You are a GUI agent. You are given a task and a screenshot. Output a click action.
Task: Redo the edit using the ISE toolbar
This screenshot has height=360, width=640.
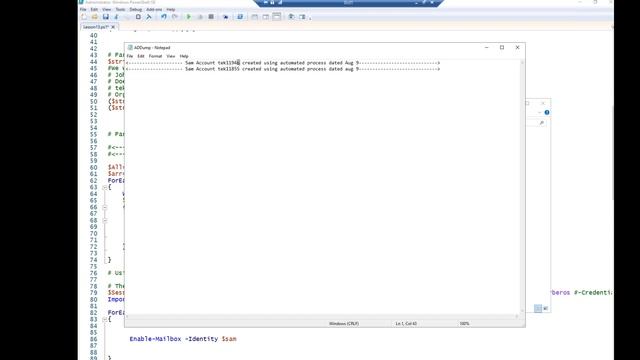click(x=175, y=17)
